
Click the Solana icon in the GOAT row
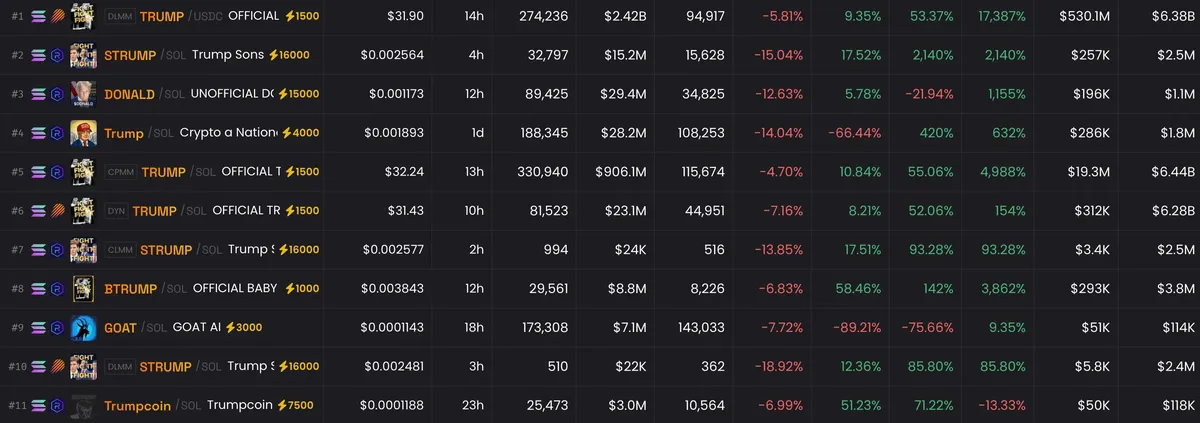(x=38, y=328)
